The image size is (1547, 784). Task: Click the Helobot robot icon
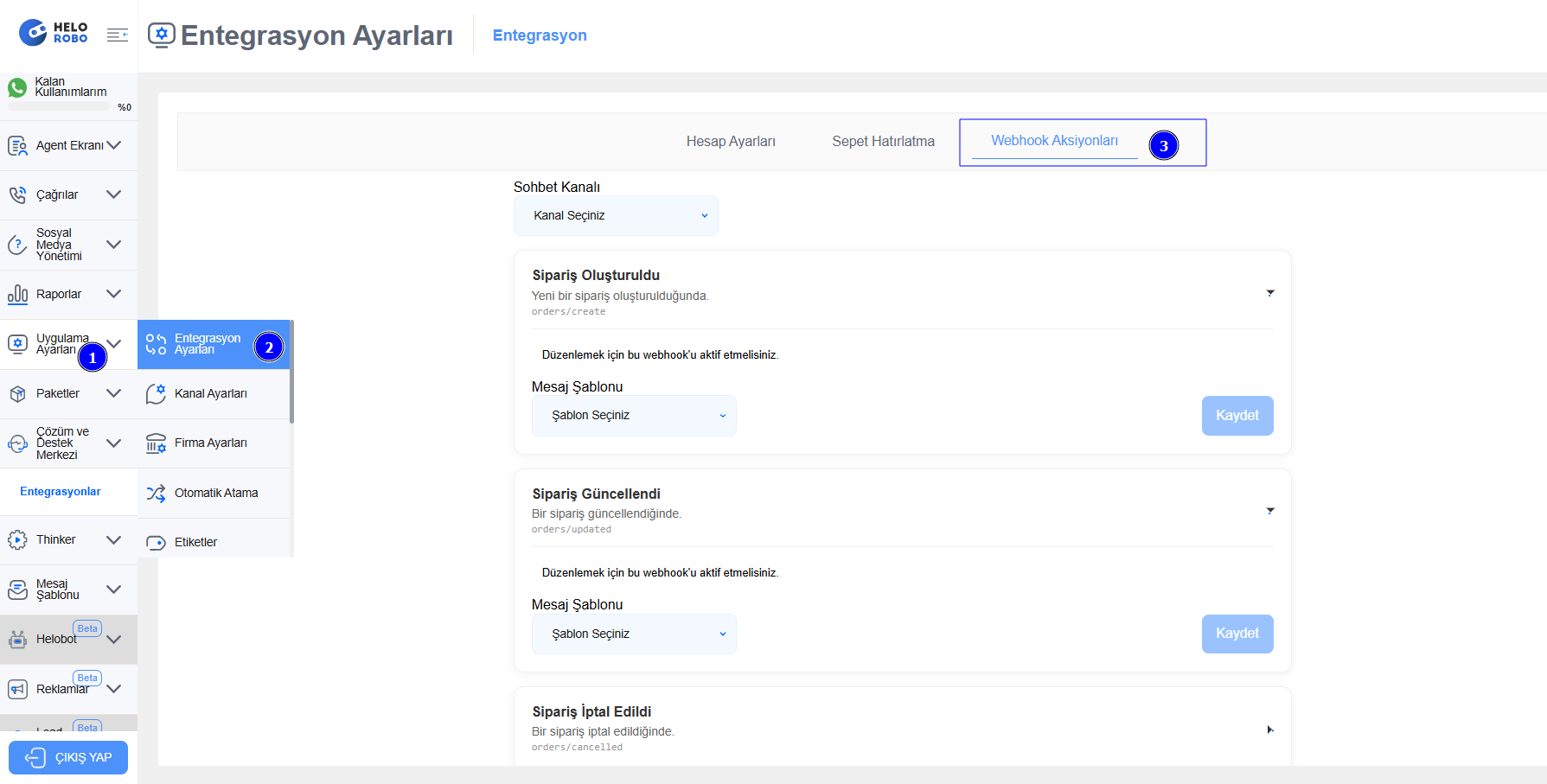[17, 640]
